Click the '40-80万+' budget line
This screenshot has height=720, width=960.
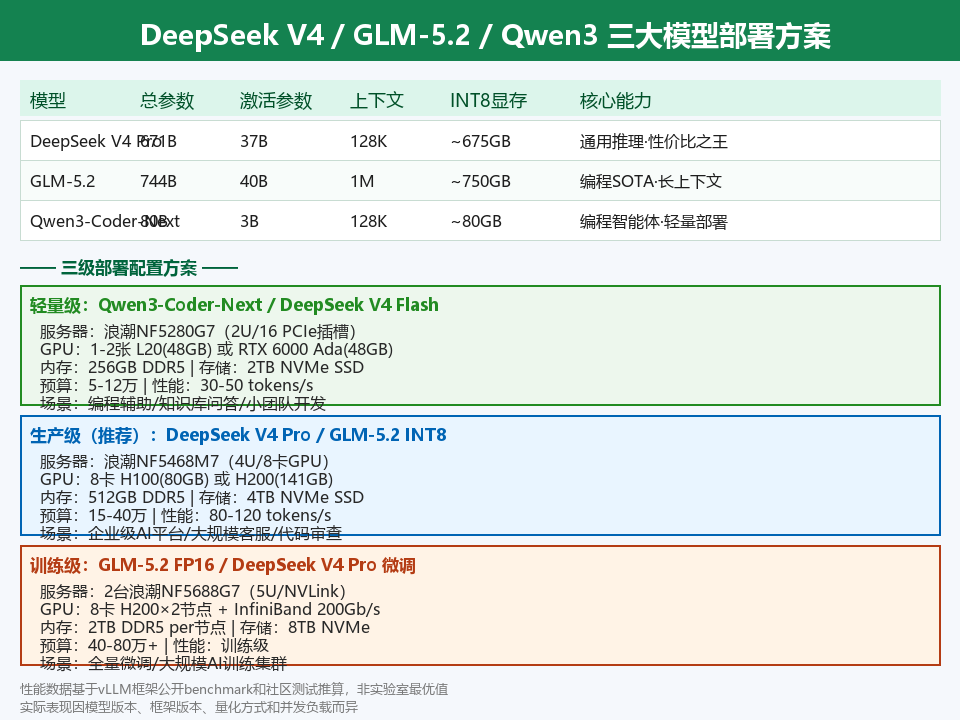(154, 645)
